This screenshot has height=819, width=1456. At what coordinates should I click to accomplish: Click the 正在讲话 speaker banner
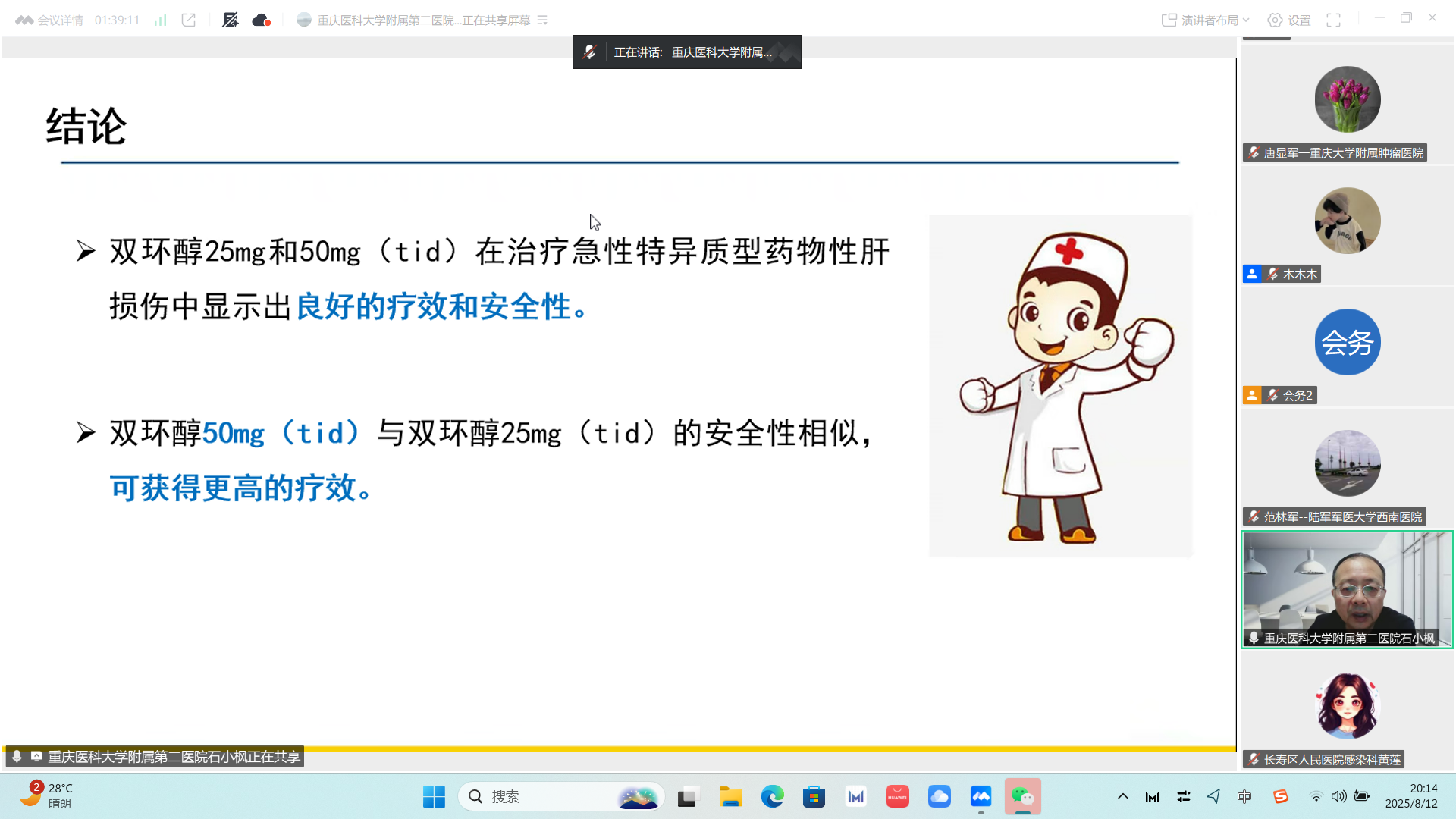tap(687, 52)
